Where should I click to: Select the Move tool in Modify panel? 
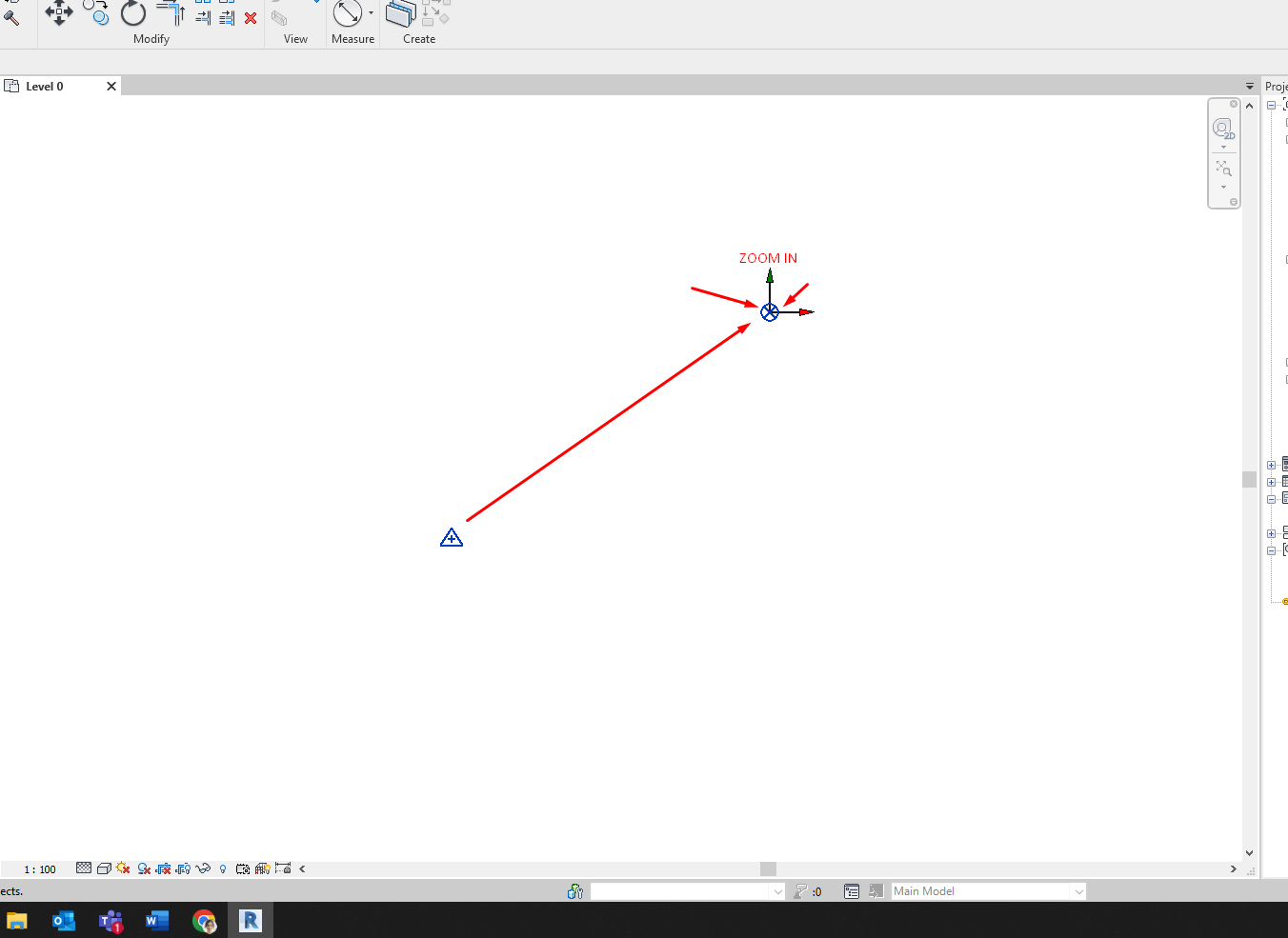click(58, 13)
